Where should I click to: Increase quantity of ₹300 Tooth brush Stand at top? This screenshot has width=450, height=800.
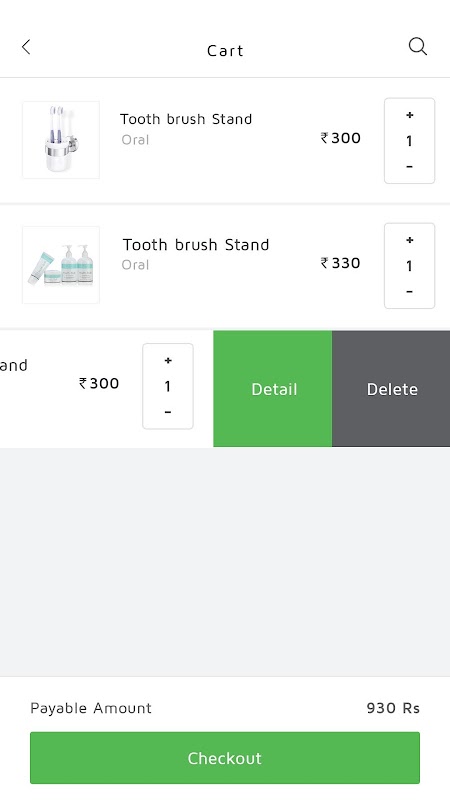pyautogui.click(x=409, y=115)
